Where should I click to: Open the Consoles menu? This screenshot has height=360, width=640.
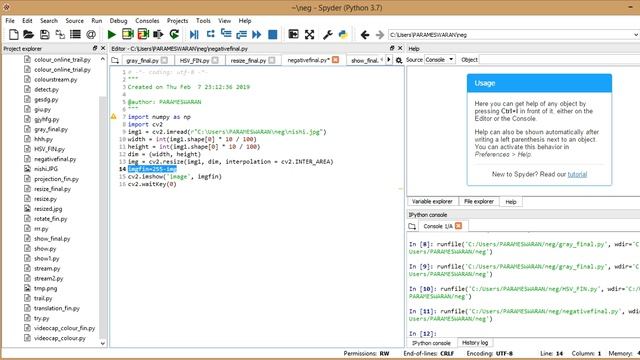(x=147, y=20)
